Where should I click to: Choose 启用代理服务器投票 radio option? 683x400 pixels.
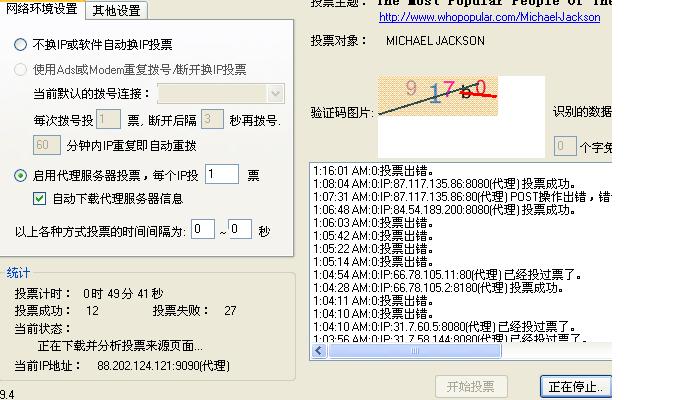[x=21, y=176]
